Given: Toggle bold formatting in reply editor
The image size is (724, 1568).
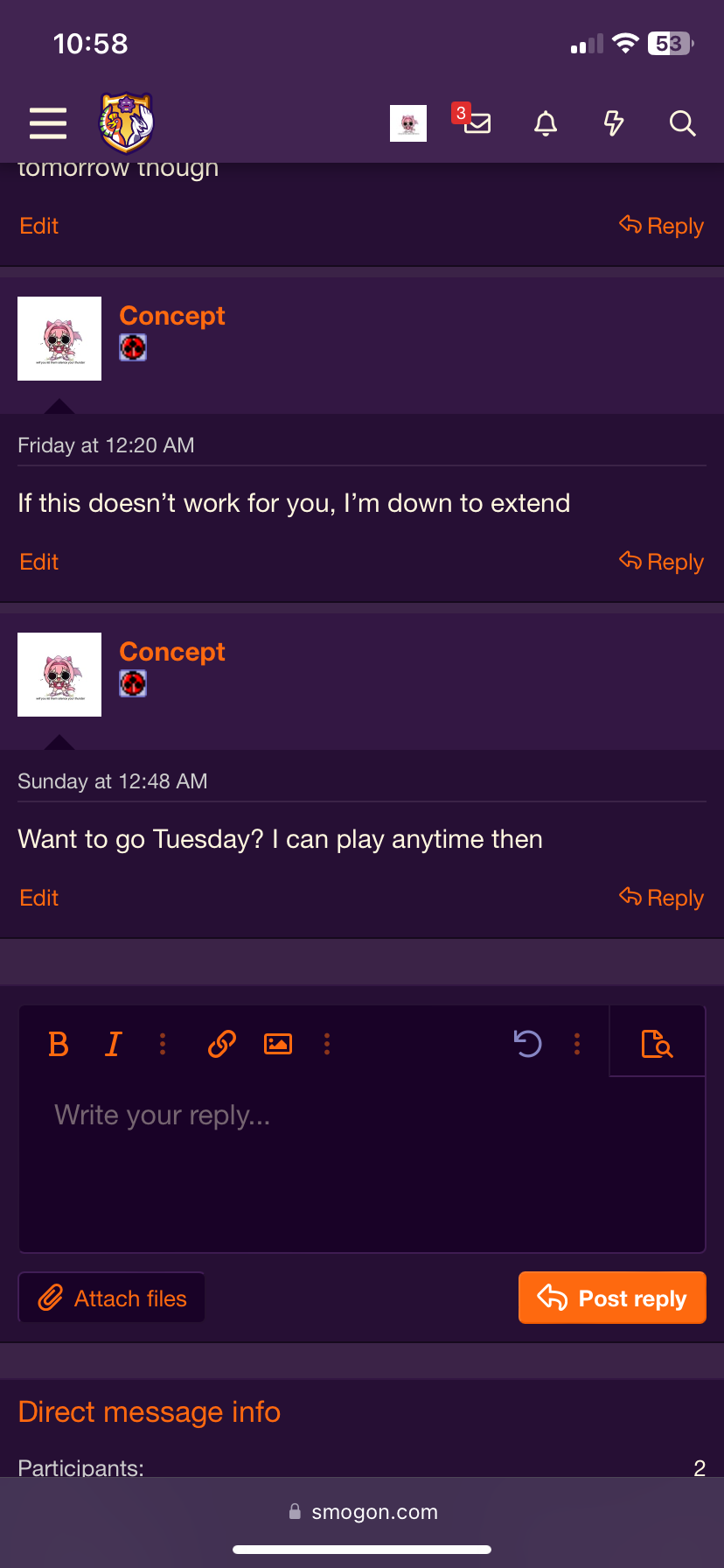Looking at the screenshot, I should [59, 1044].
